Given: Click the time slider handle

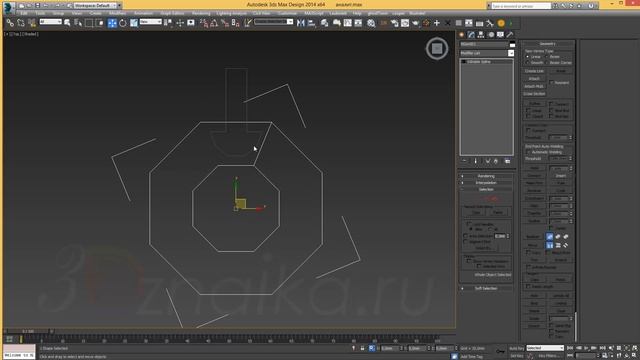Looking at the screenshot, I should click(28, 331).
